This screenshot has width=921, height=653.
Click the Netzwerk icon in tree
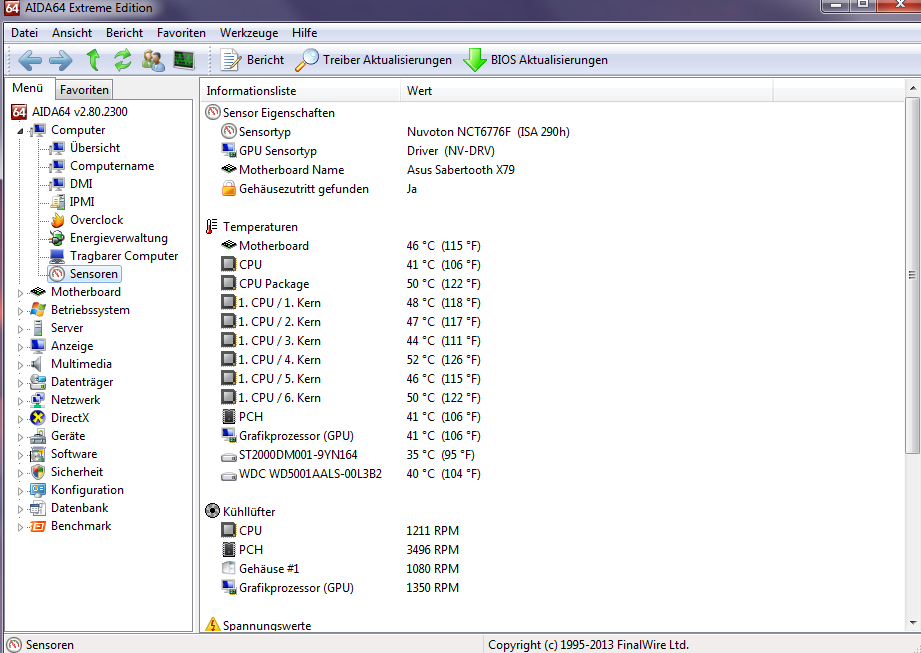pyautogui.click(x=38, y=400)
